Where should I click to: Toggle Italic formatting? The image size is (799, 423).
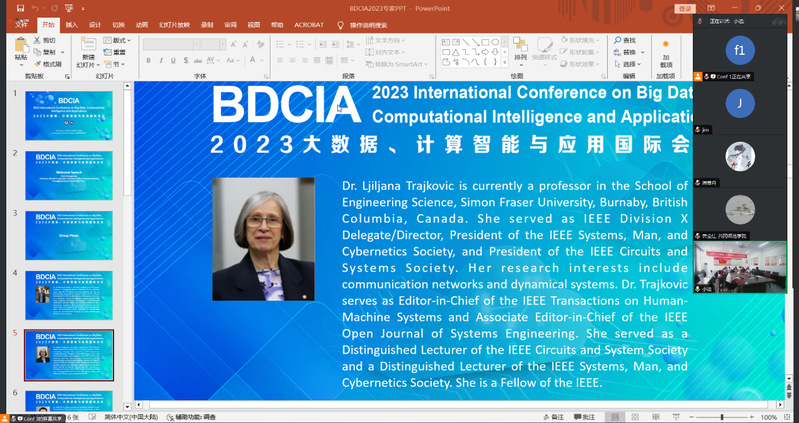[161, 61]
